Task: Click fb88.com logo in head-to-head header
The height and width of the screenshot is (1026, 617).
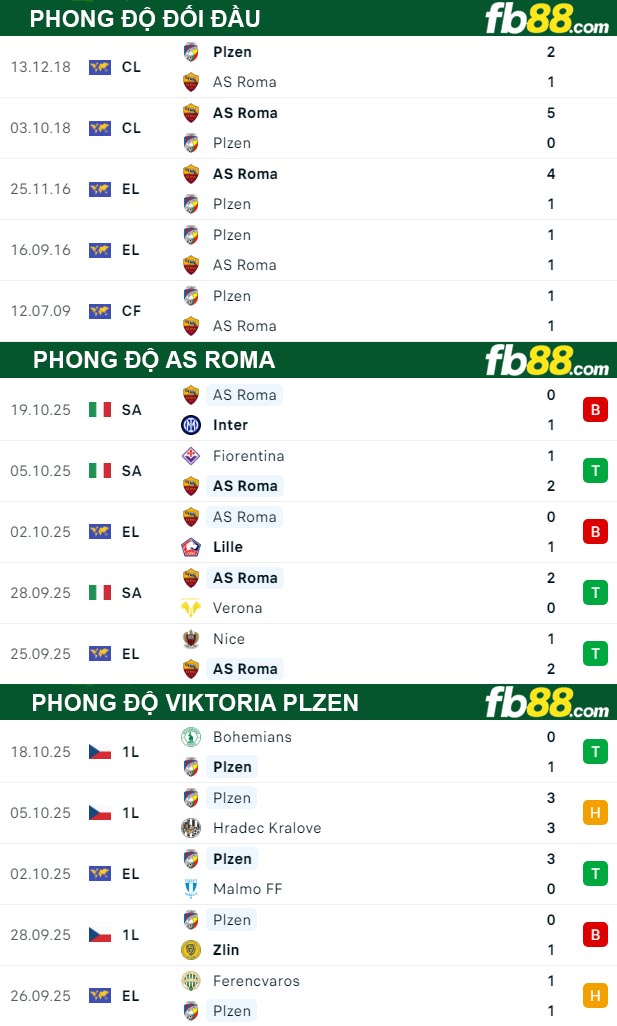Action: 546,19
